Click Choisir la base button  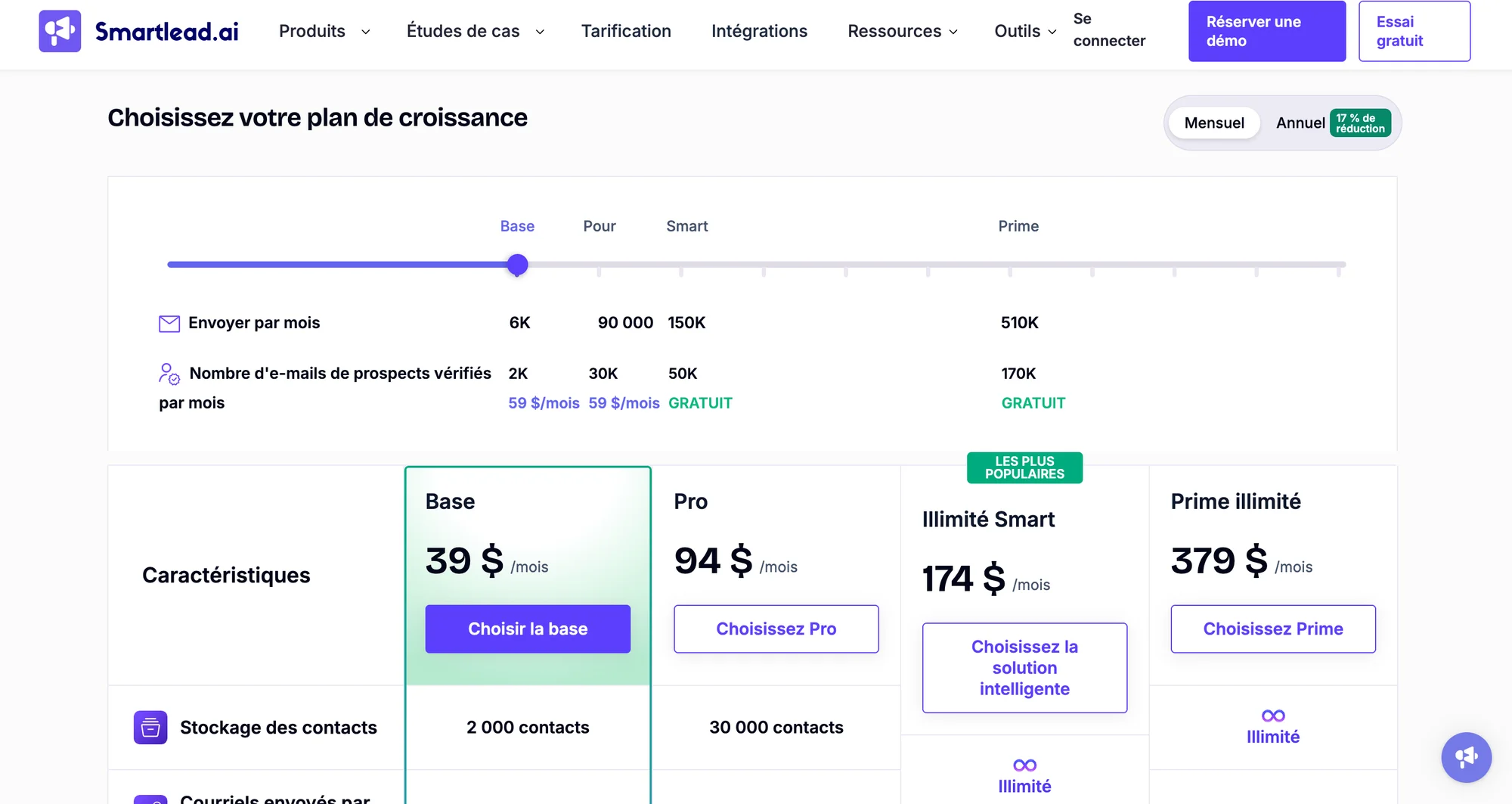[528, 629]
